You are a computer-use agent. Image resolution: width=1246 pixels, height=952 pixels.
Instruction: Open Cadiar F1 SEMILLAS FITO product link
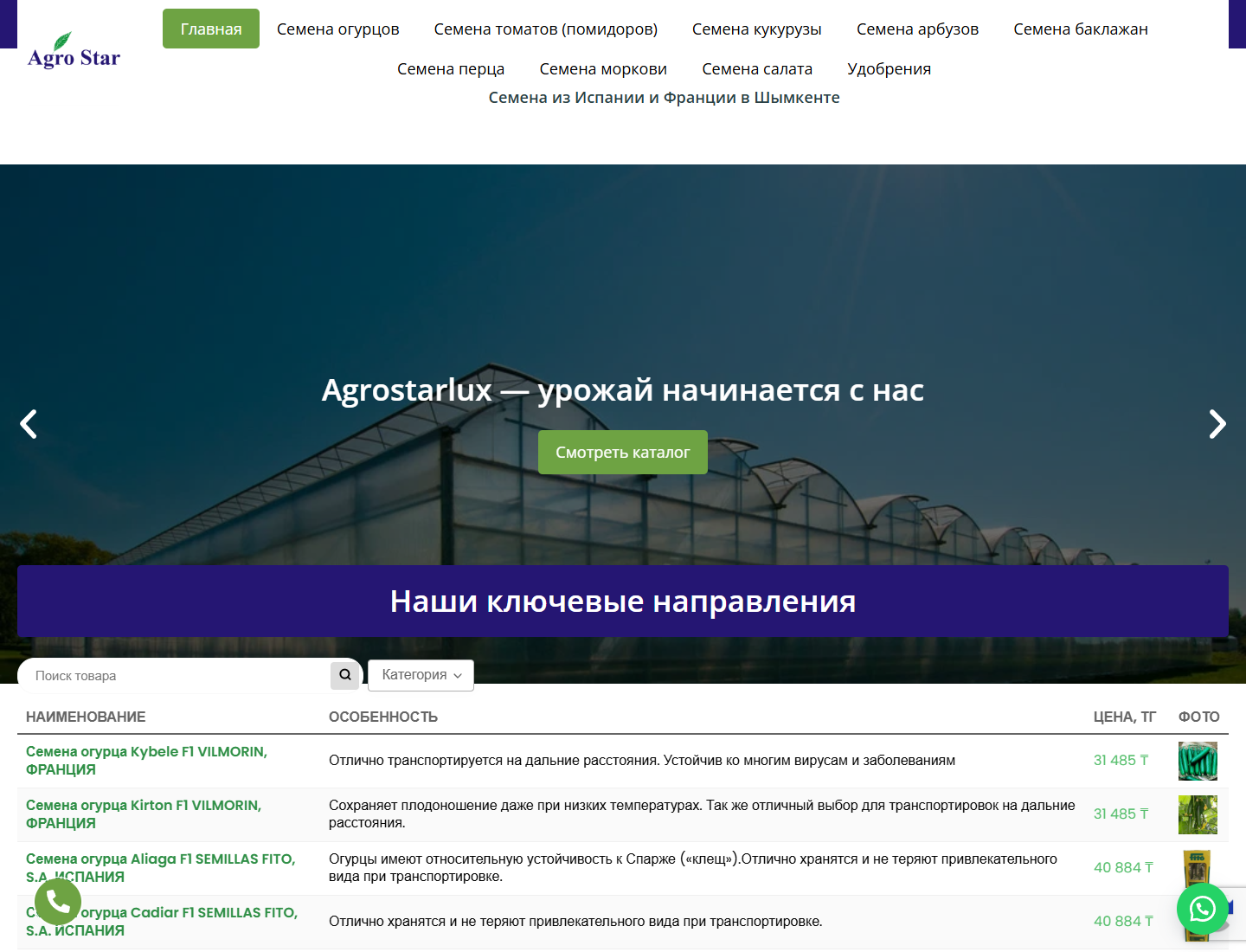162,922
